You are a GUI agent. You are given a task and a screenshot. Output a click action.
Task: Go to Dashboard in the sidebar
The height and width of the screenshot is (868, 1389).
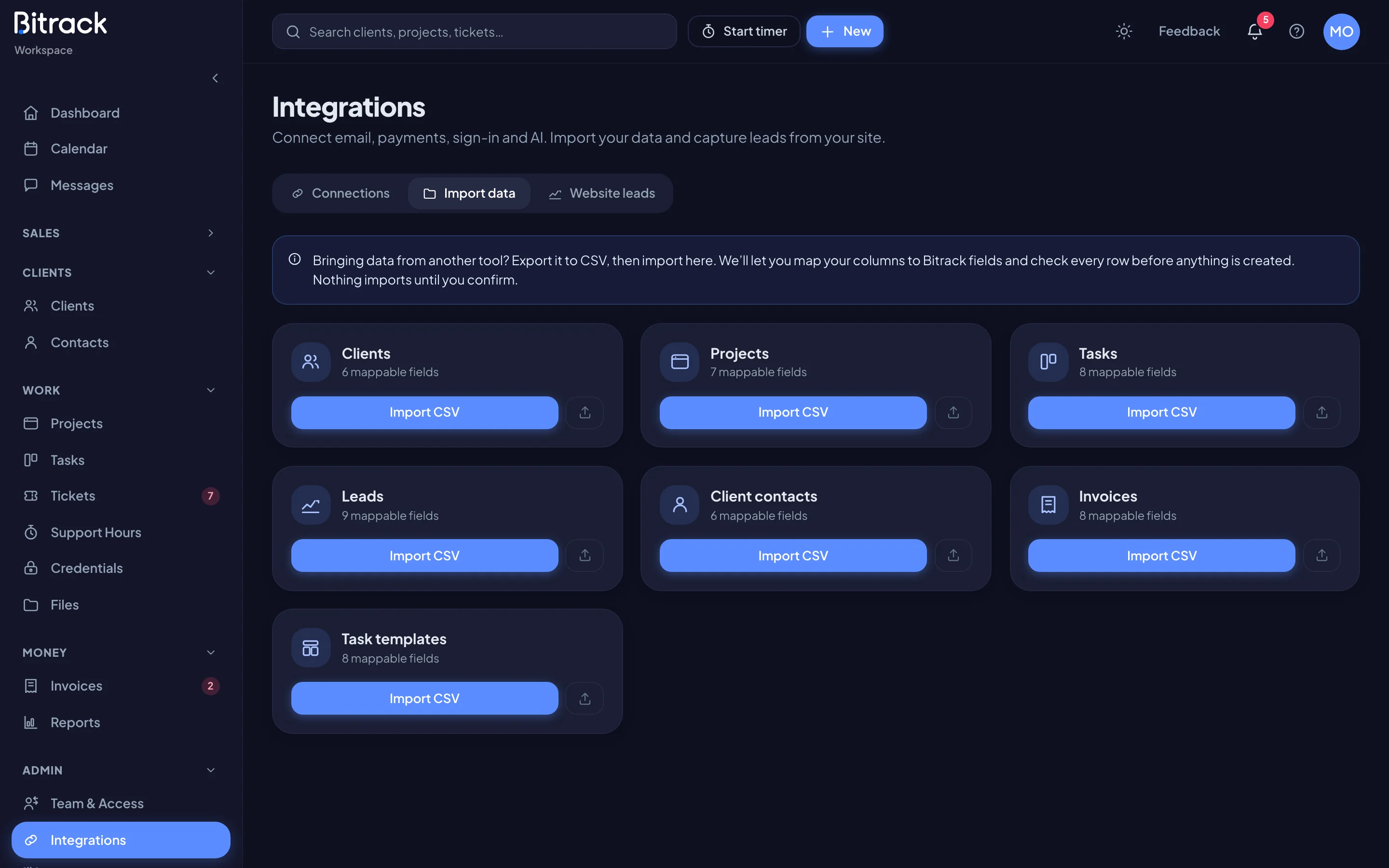(121, 113)
